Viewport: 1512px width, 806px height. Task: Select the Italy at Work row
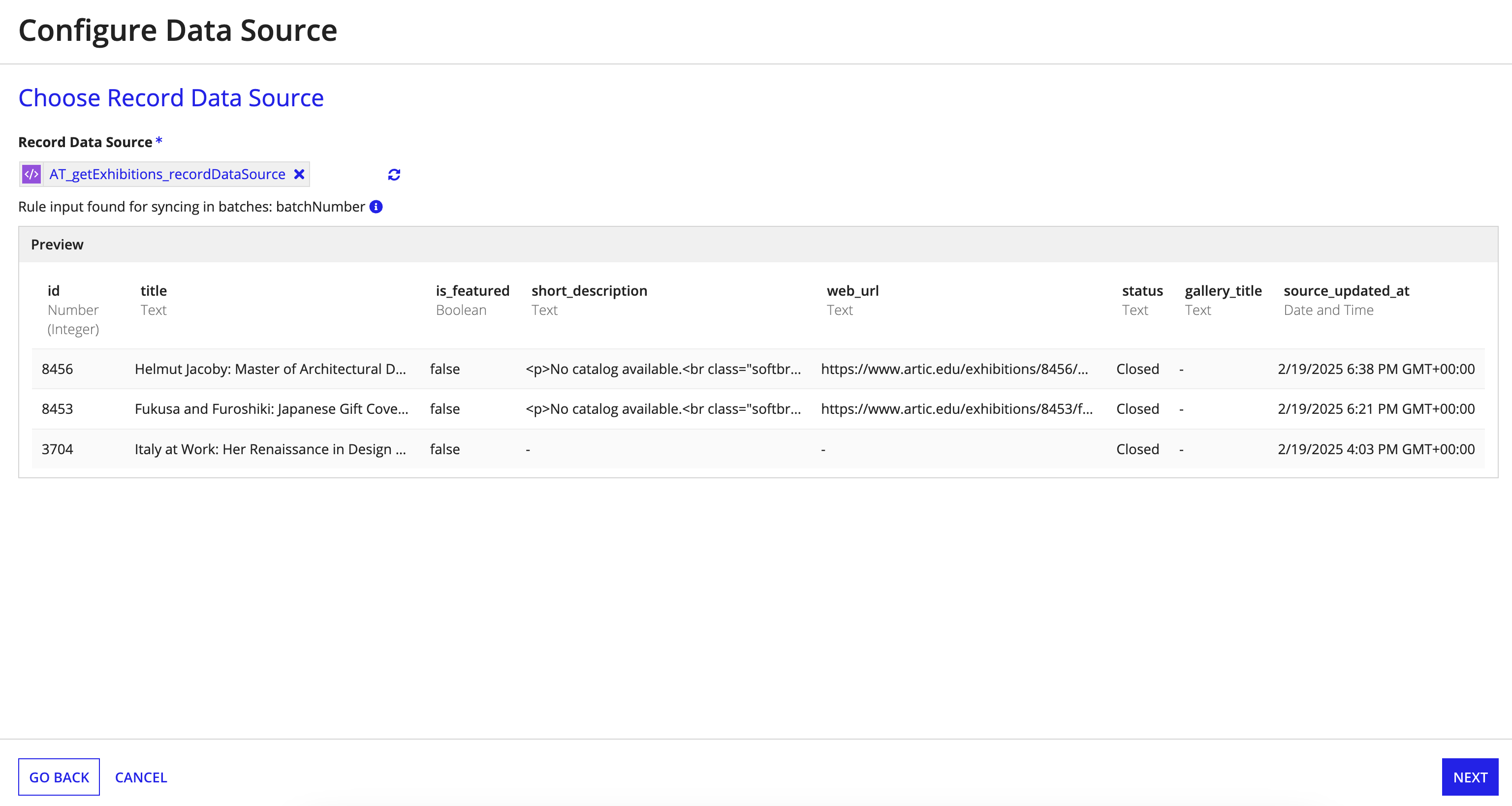pos(269,449)
